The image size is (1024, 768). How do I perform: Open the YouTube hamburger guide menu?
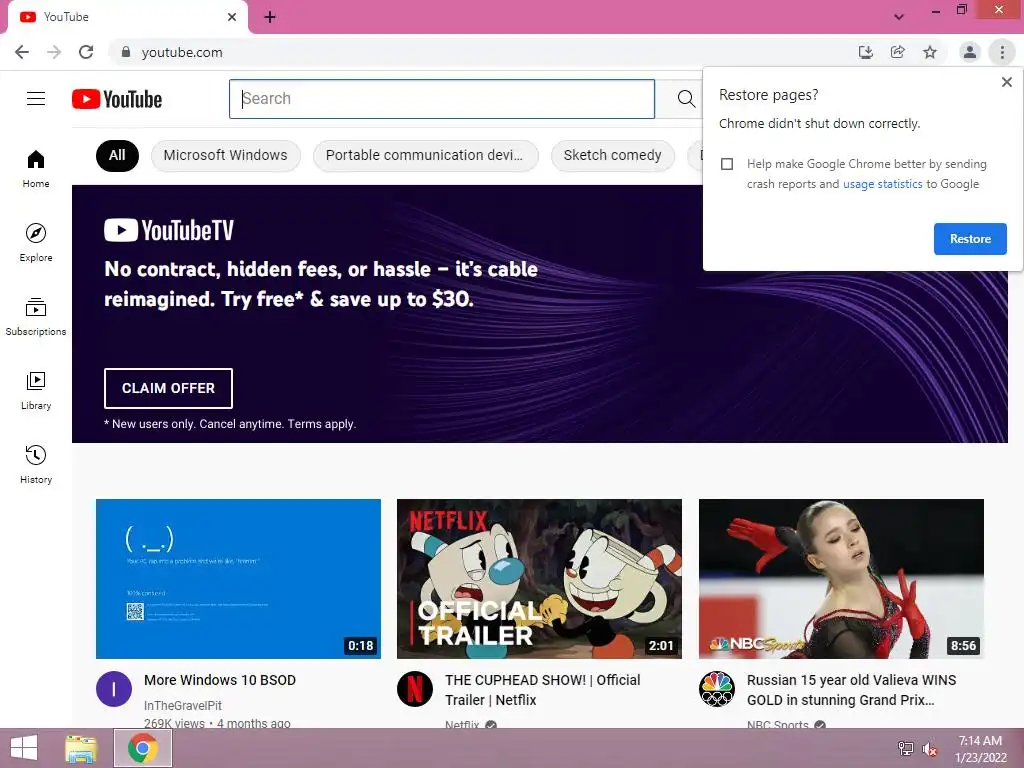(36, 99)
